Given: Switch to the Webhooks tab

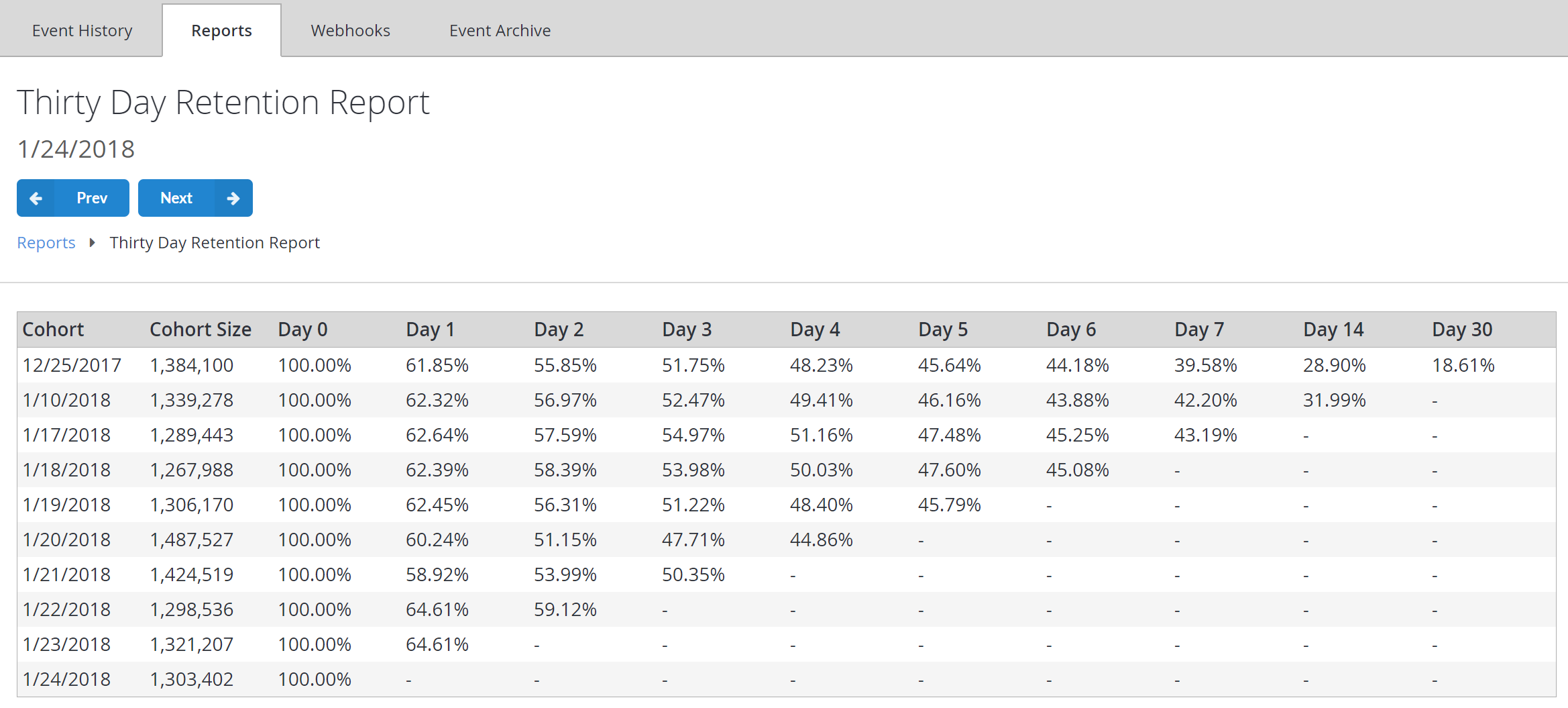Looking at the screenshot, I should click(350, 31).
